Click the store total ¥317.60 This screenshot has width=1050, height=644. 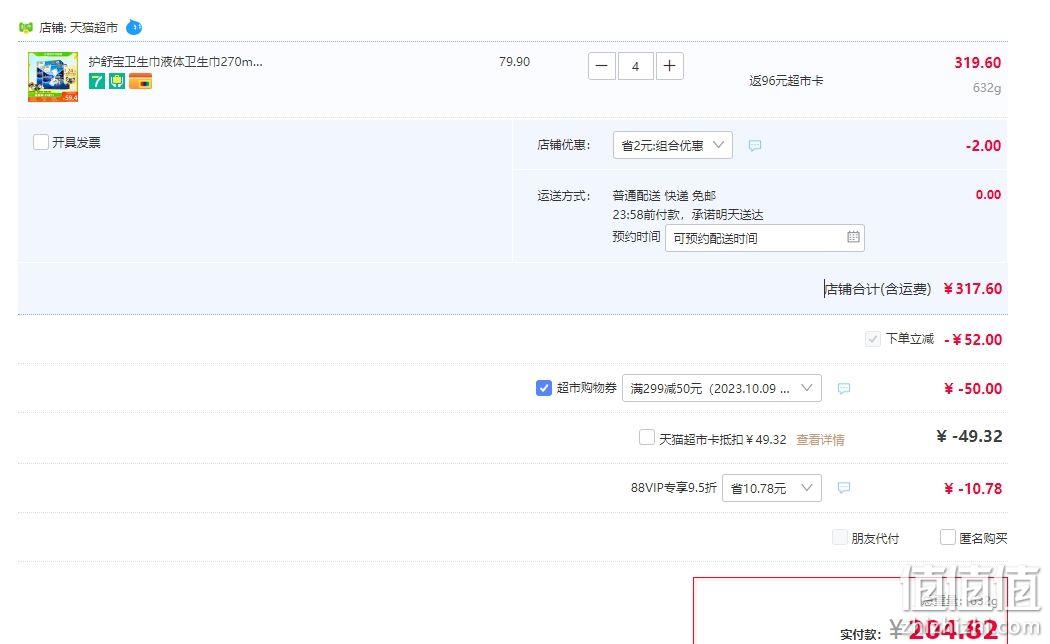click(x=972, y=289)
